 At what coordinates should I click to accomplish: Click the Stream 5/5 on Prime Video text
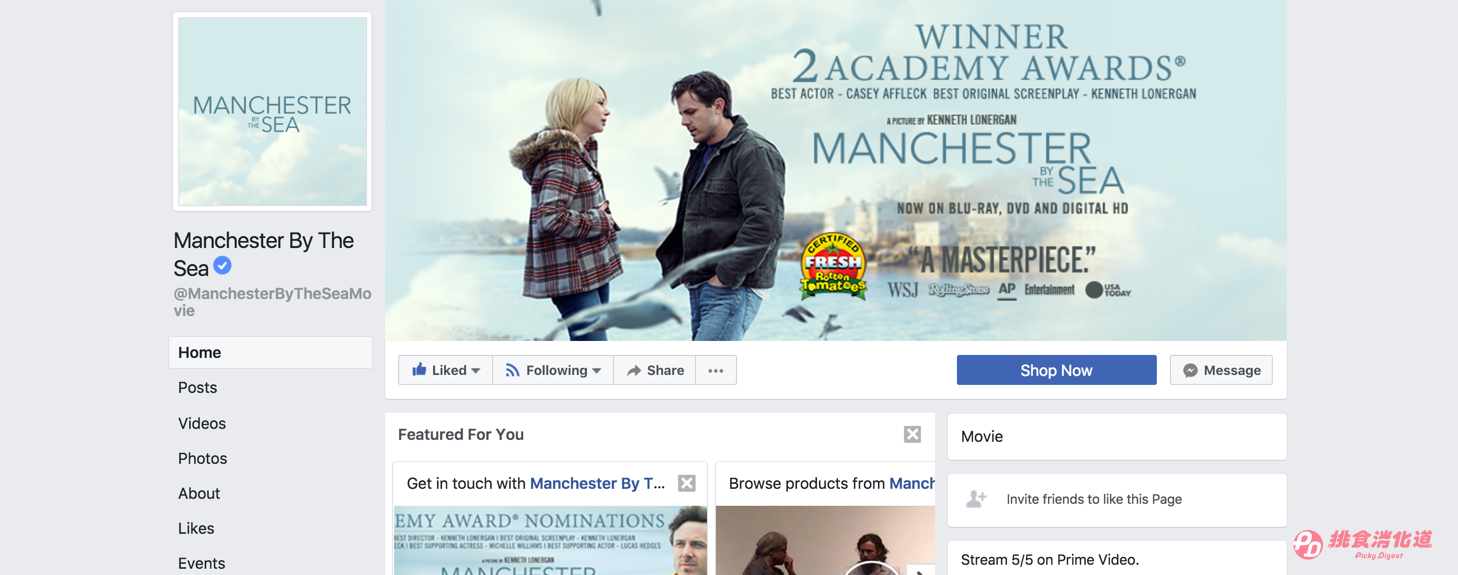(1050, 559)
